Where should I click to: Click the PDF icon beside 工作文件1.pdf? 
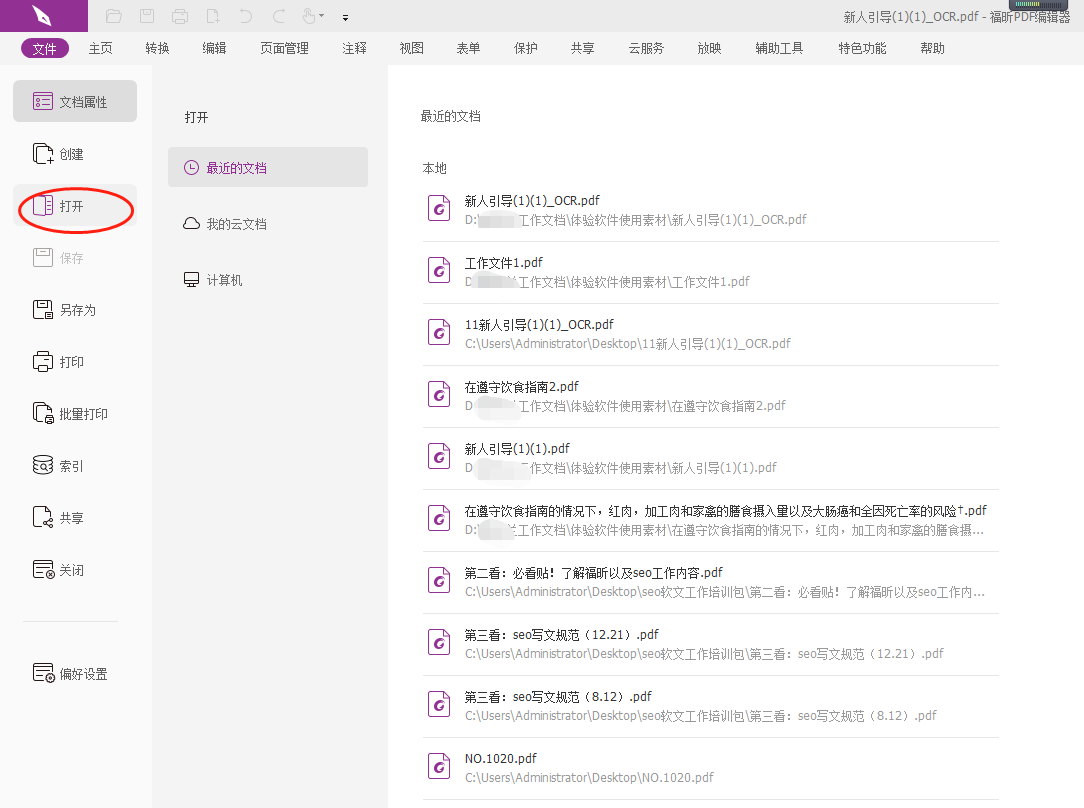tap(438, 270)
